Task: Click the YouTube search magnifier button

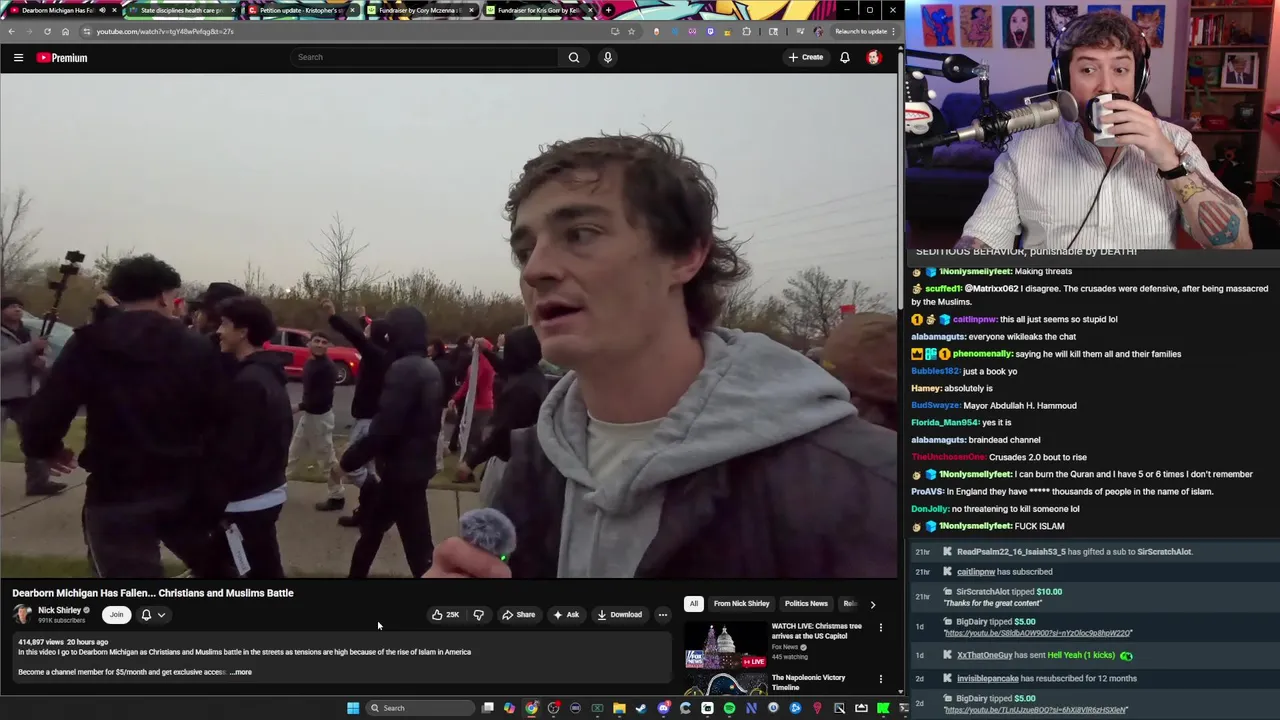Action: click(574, 57)
